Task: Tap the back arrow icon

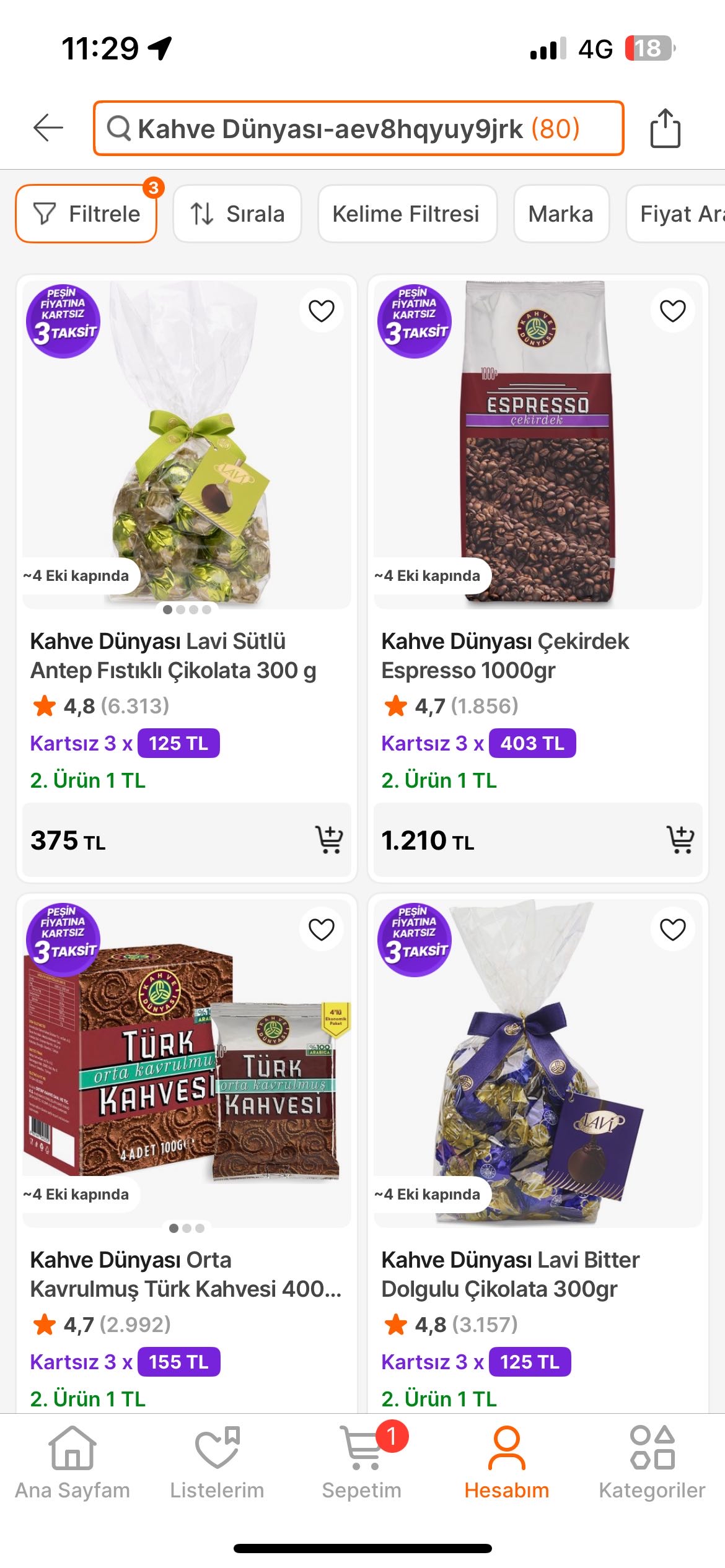Action: [48, 128]
